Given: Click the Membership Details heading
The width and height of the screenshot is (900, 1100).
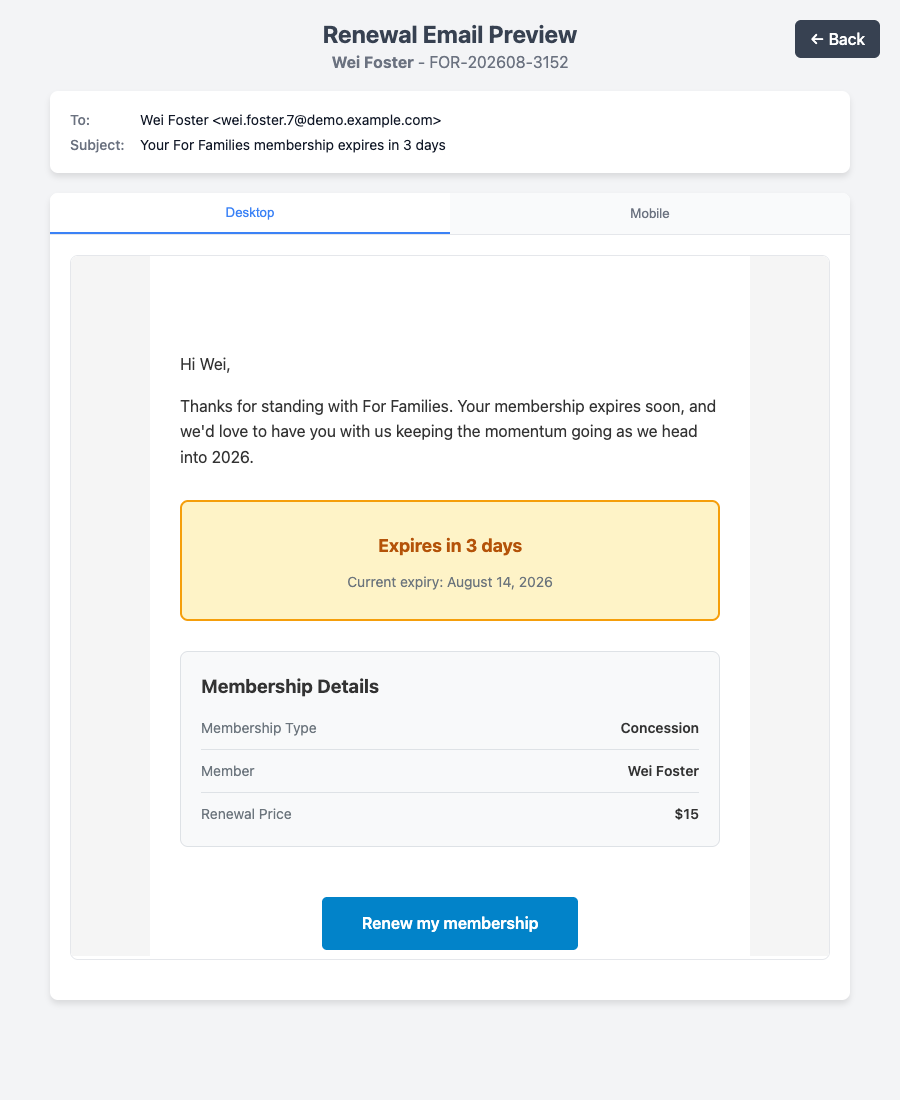Looking at the screenshot, I should [290, 686].
